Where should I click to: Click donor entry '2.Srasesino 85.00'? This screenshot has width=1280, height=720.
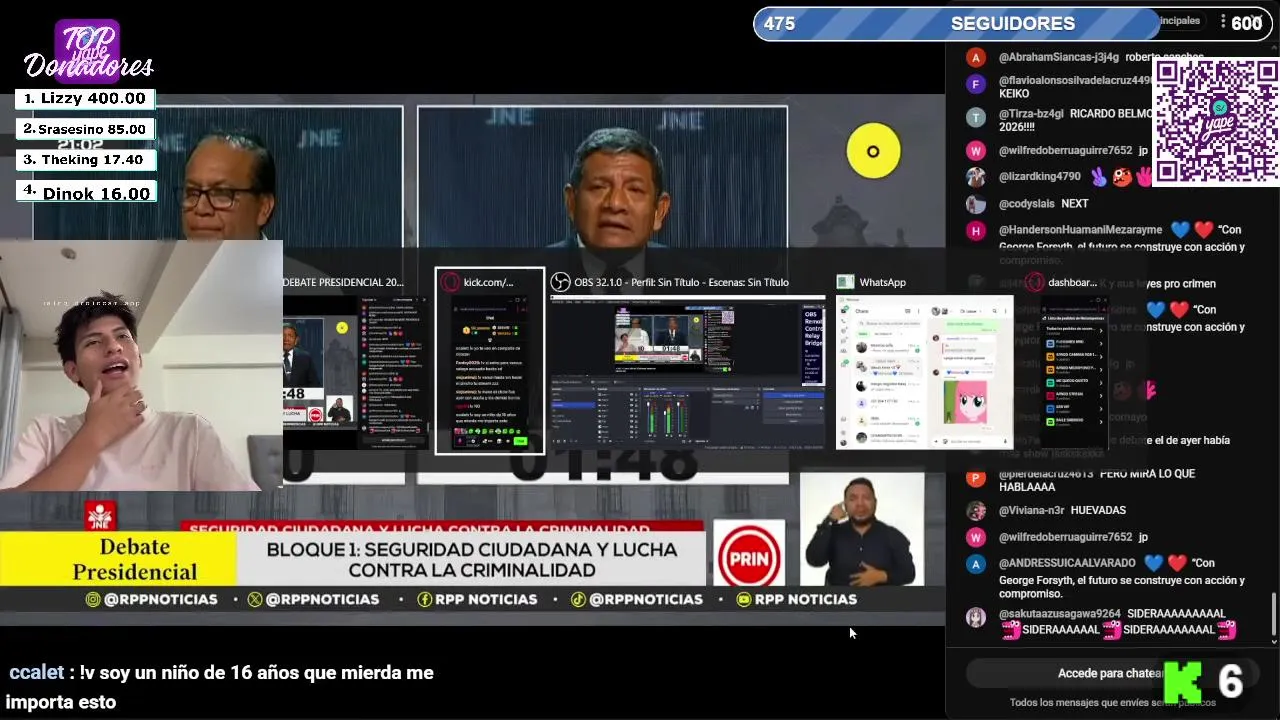click(x=85, y=129)
